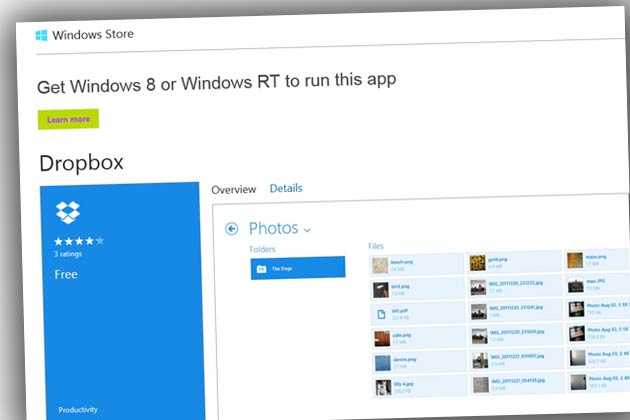630x420 pixels.
Task: Click the Windows Store logo icon
Action: tap(41, 35)
